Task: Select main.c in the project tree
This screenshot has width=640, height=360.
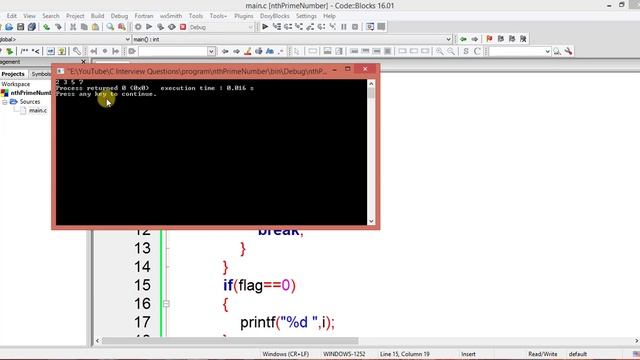Action: point(38,110)
